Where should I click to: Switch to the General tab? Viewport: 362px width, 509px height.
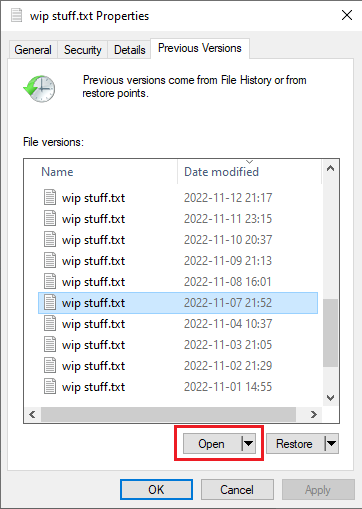(x=33, y=50)
